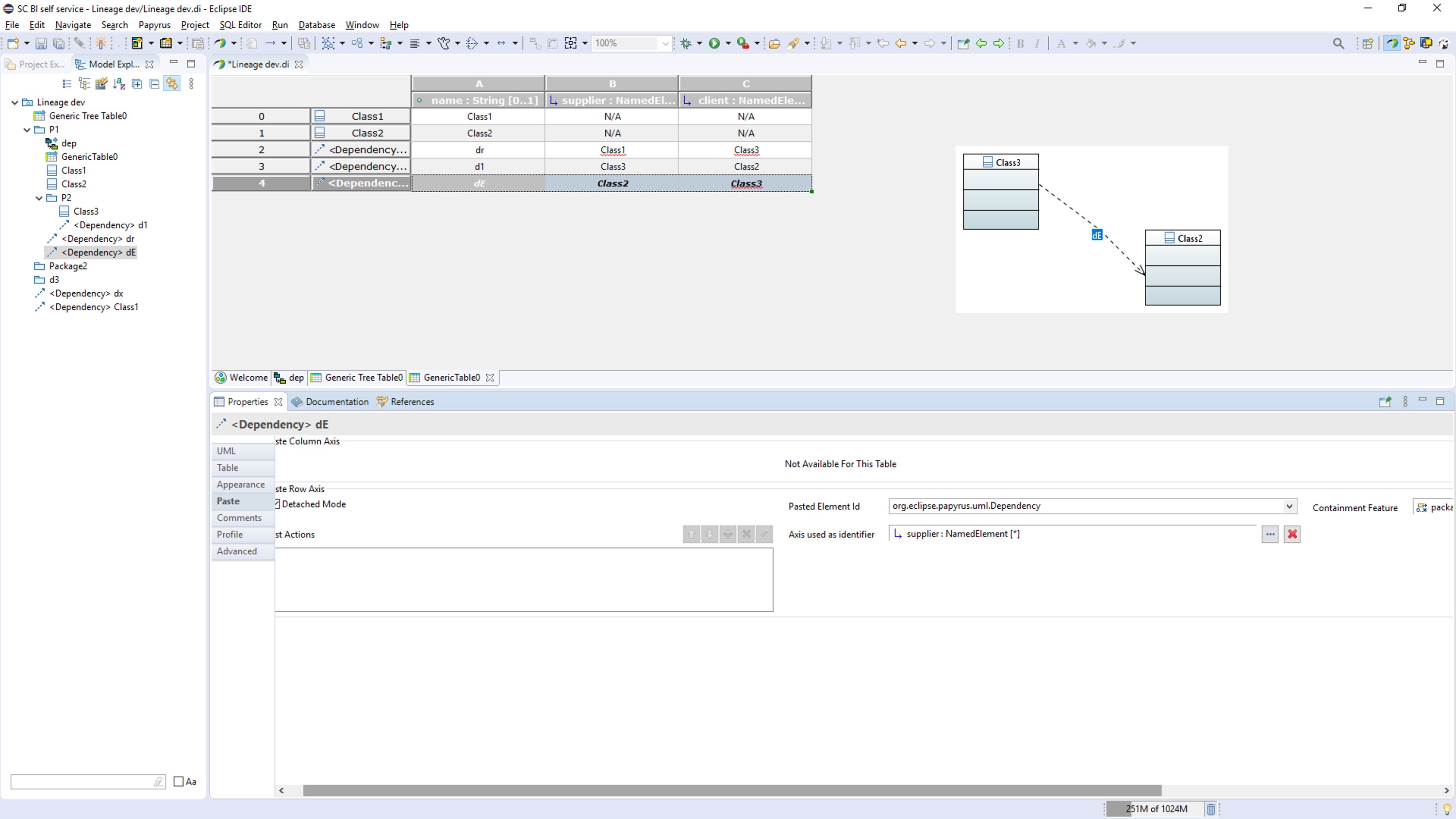
Task: Click the Model Explorer view menu dots
Action: click(x=191, y=84)
